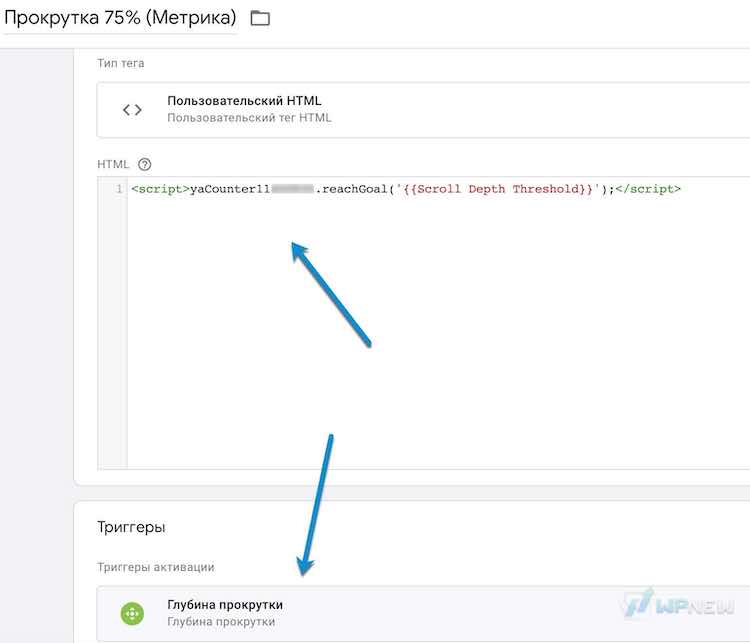The image size is (750, 643).
Task: Click the green scroll depth trigger icon
Action: pos(132,613)
